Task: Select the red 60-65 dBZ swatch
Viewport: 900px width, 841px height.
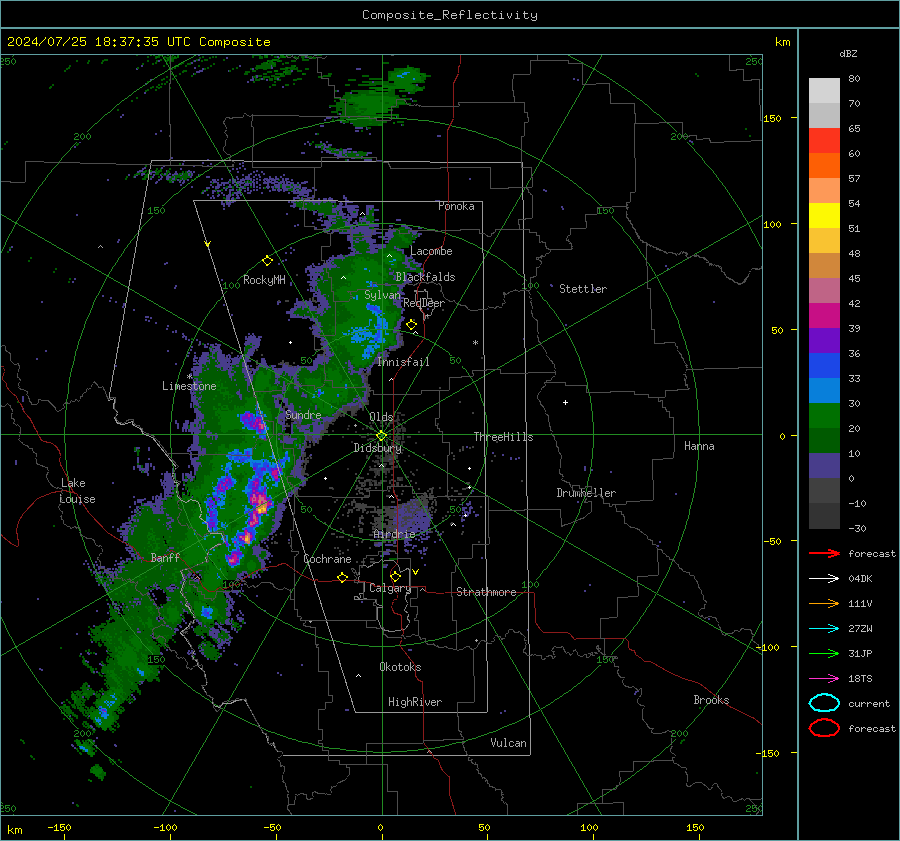Action: pyautogui.click(x=824, y=141)
